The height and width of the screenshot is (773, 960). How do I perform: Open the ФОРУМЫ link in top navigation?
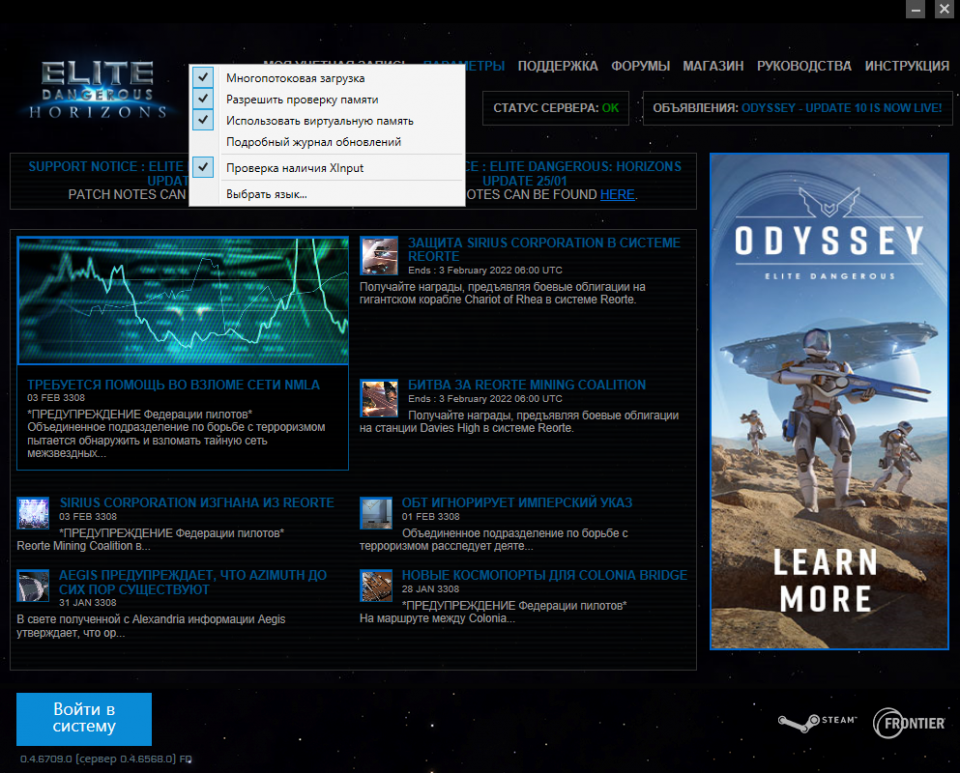click(x=640, y=65)
